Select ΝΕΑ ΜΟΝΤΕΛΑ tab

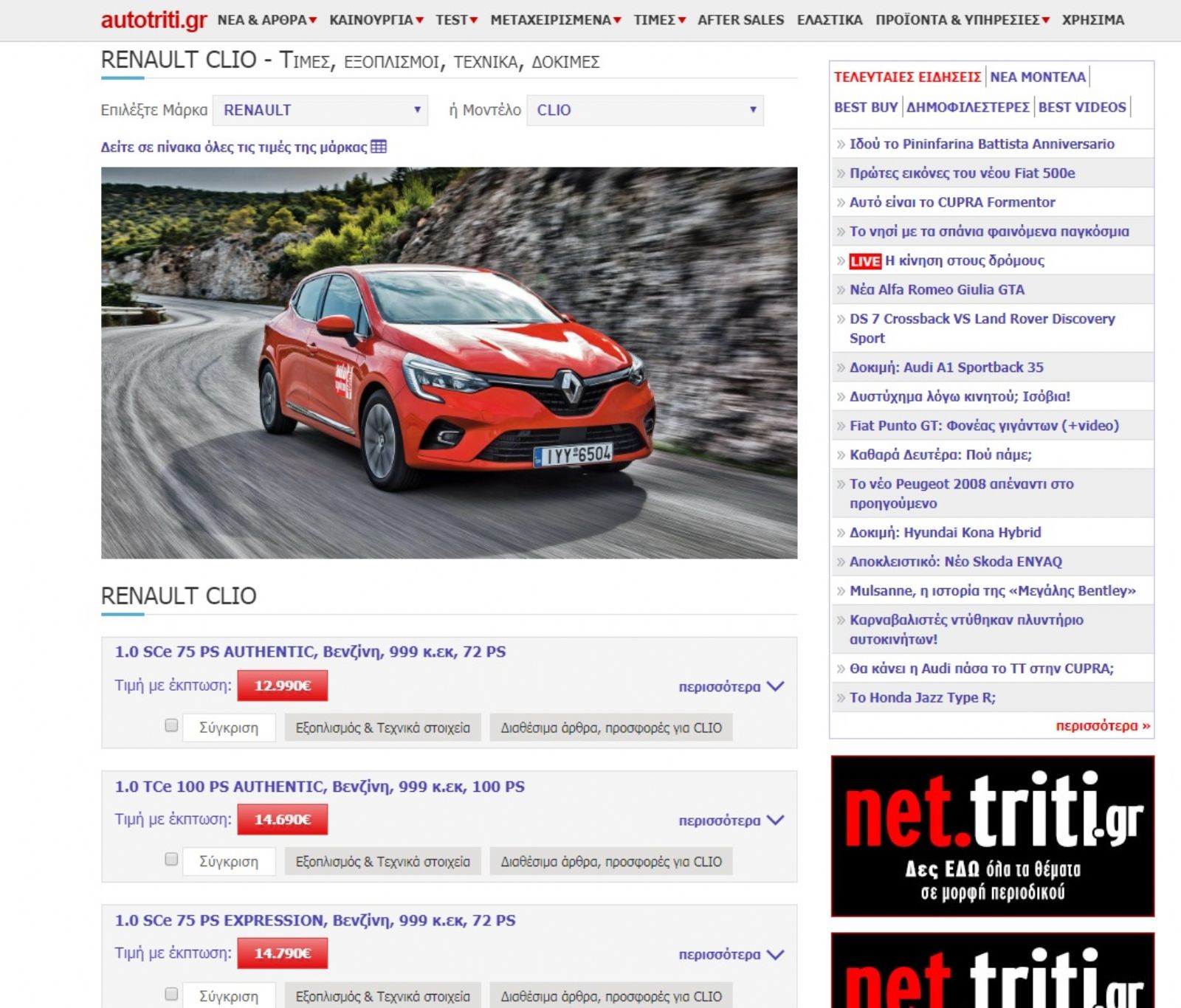(1038, 77)
